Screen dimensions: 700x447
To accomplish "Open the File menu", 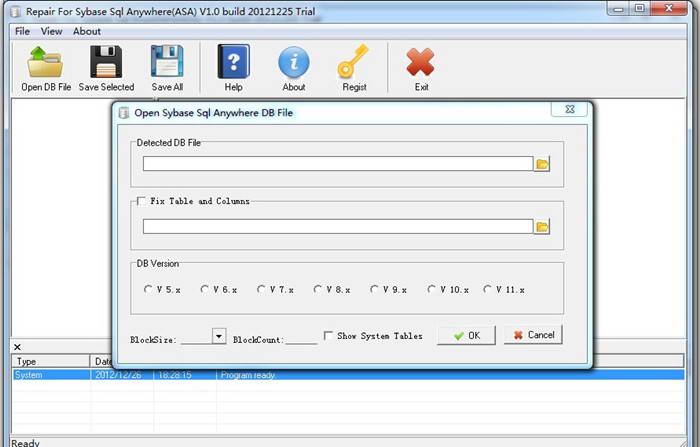I will tap(22, 31).
